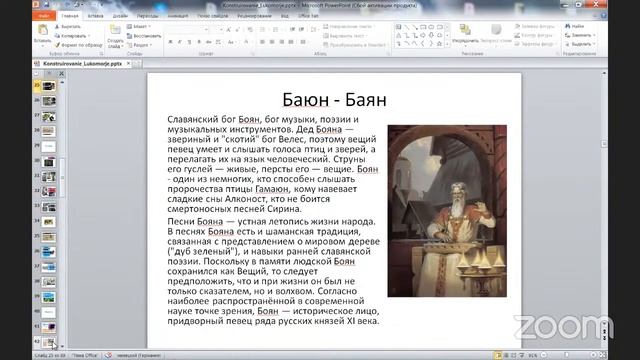
Task: Click Copy (Копировать) in the clipboard group
Action: pyautogui.click(x=72, y=36)
